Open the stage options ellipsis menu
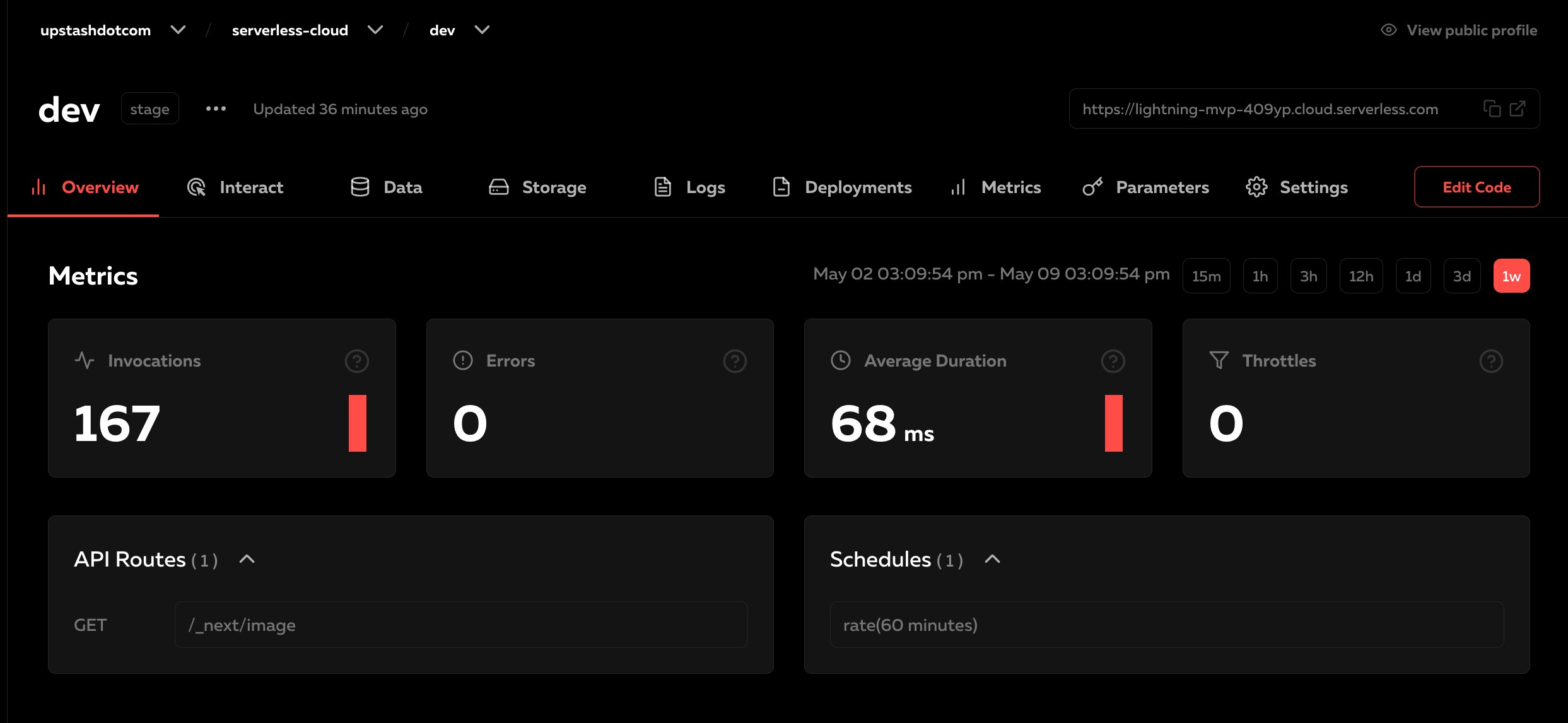This screenshot has width=1568, height=723. click(x=216, y=108)
